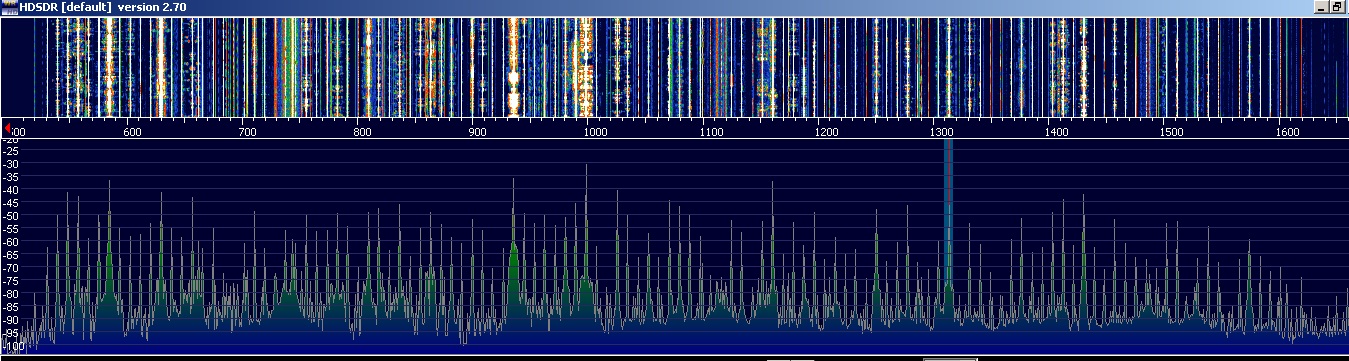The image size is (1349, 361).
Task: Select the -50 level on the dB scale
Action: coord(11,215)
